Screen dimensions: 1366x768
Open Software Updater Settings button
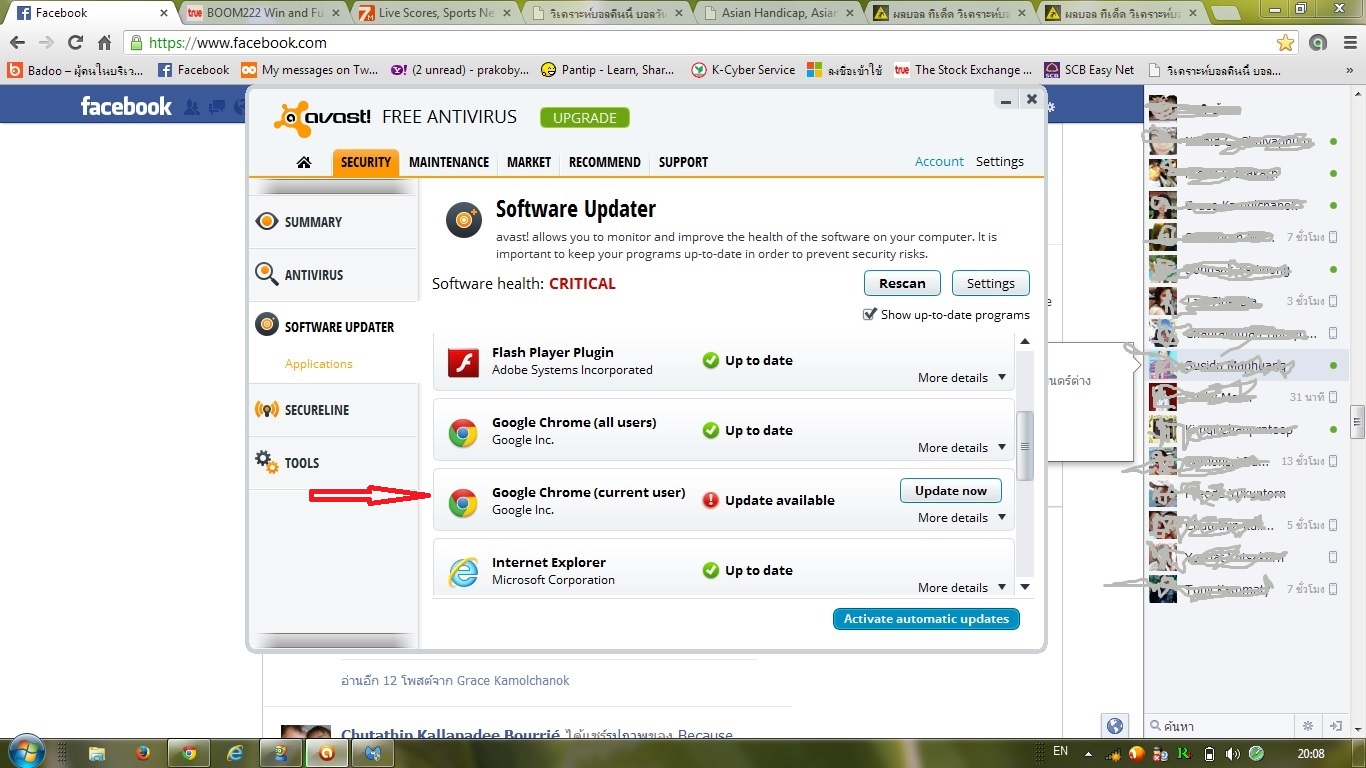pos(991,283)
